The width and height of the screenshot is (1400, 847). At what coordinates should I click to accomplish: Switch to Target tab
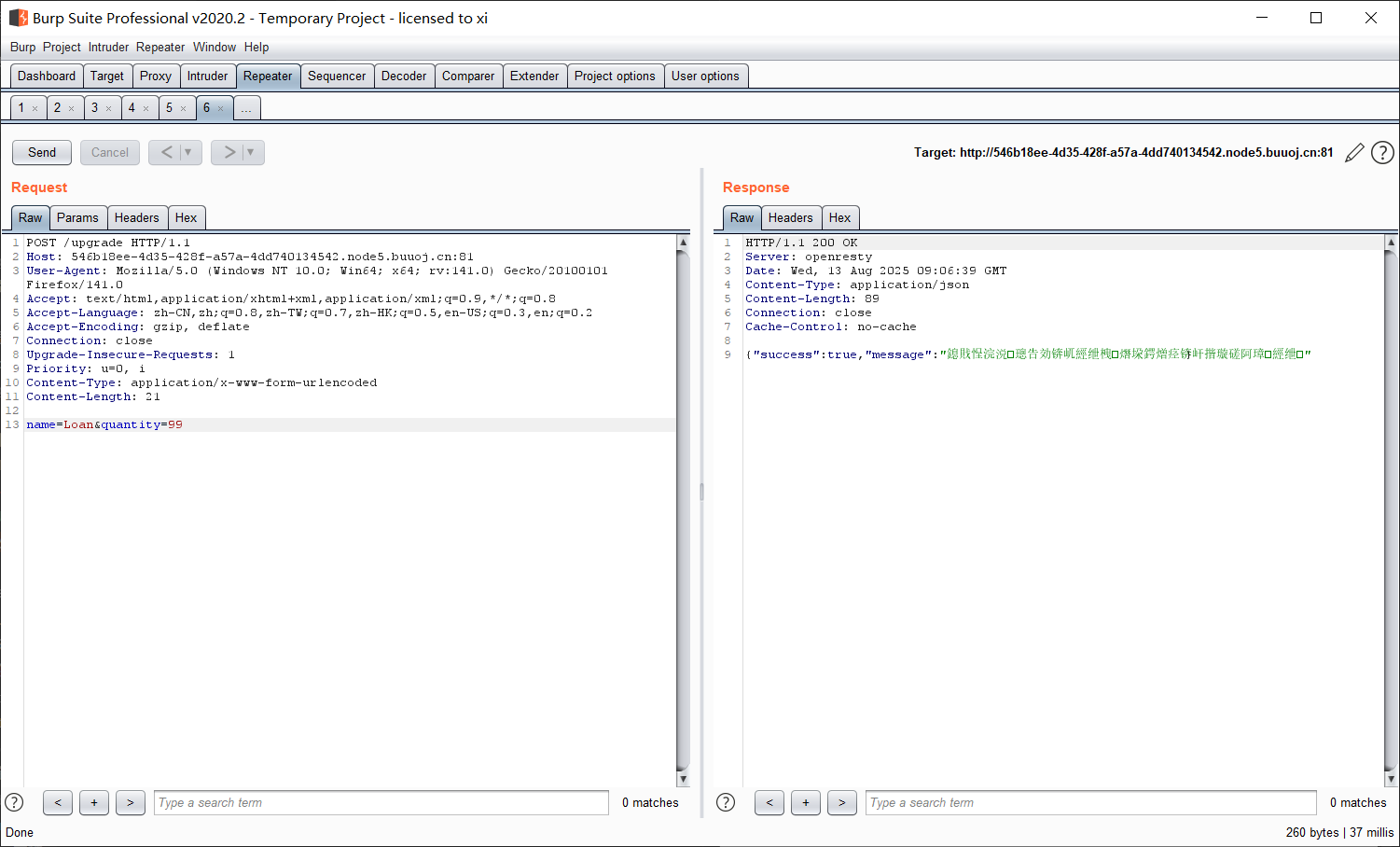(107, 76)
